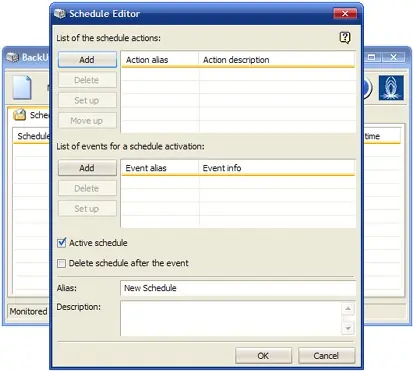The image size is (413, 371).
Task: Click Delete in events list
Action: click(x=87, y=188)
